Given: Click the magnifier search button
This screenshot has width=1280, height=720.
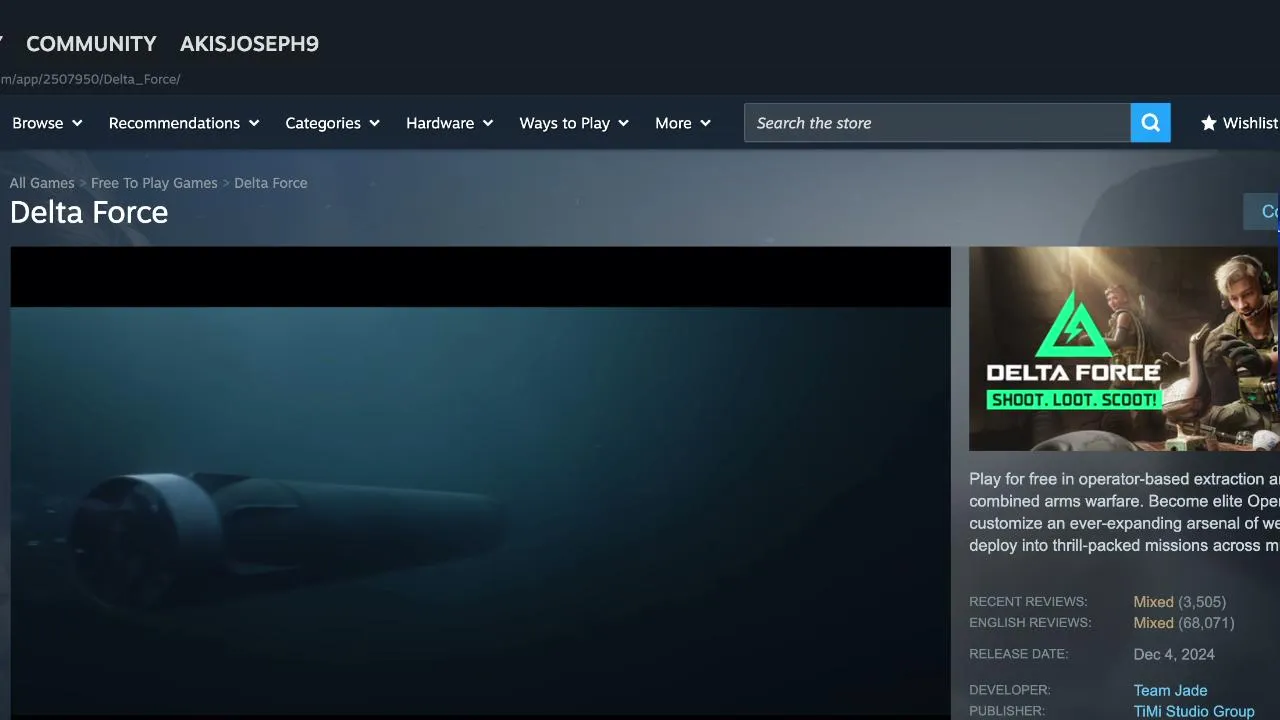Looking at the screenshot, I should [x=1151, y=123].
